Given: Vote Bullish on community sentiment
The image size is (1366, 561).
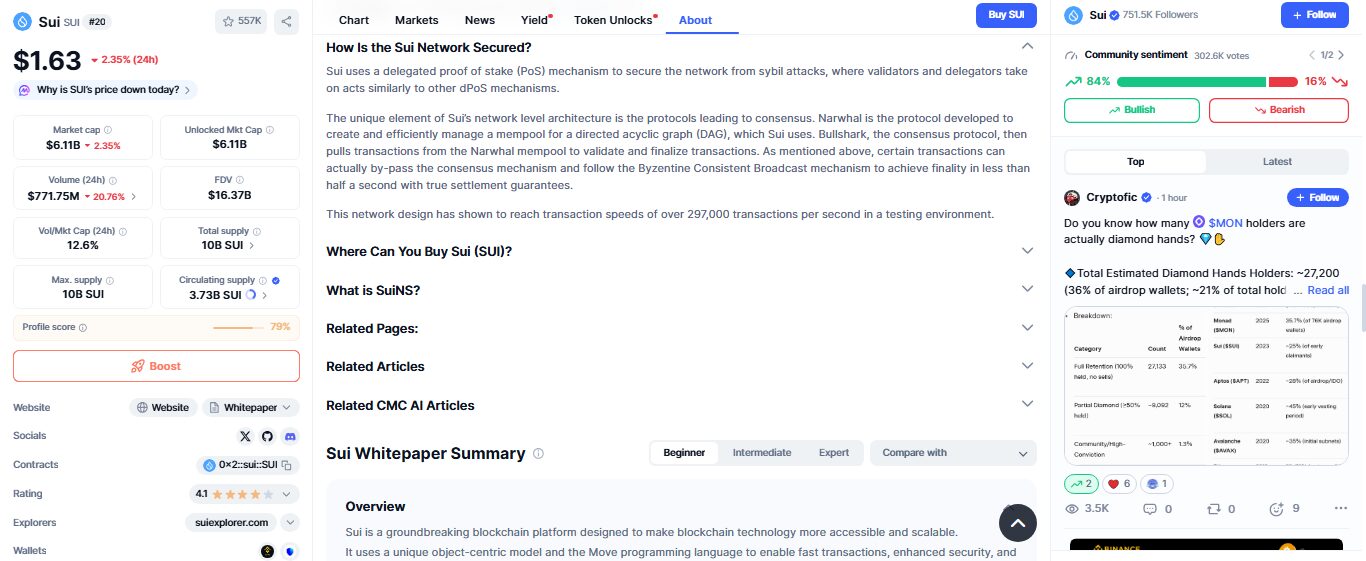Looking at the screenshot, I should click(1131, 110).
